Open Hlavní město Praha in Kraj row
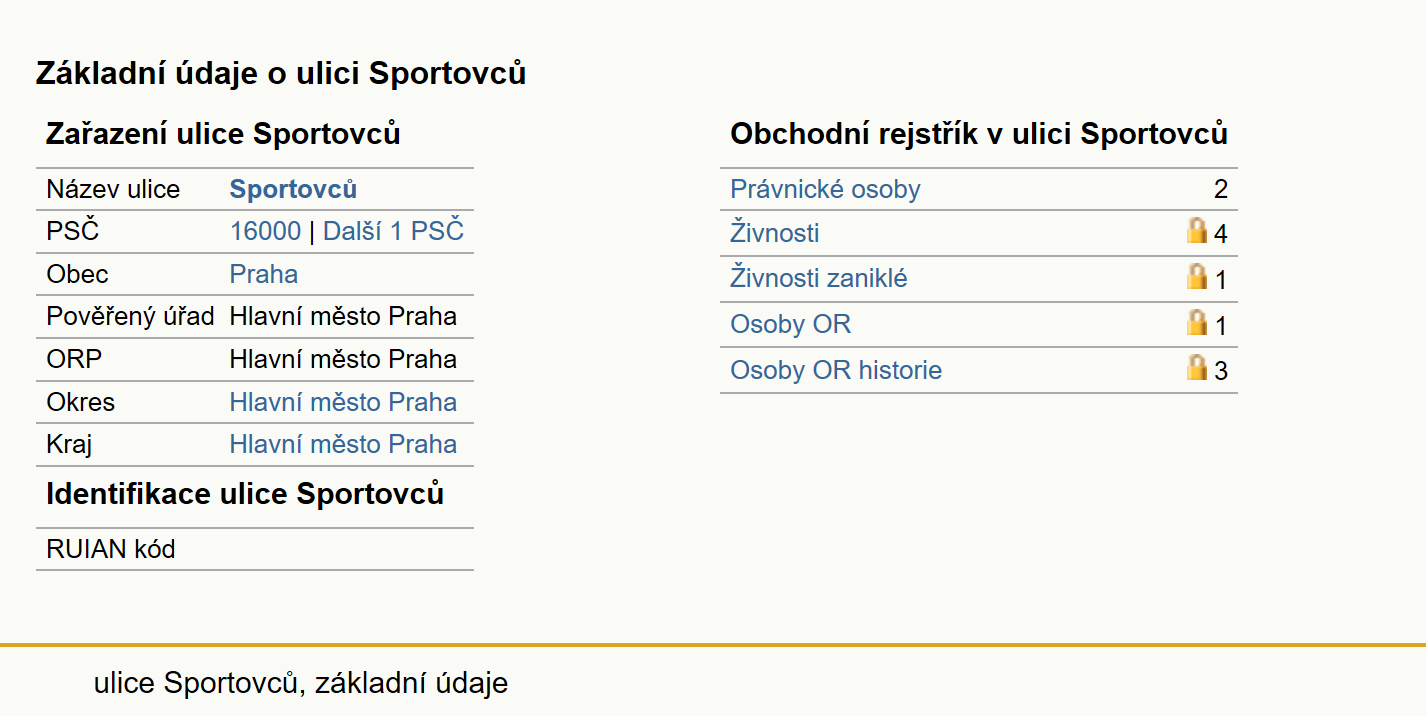1426x716 pixels. click(343, 444)
